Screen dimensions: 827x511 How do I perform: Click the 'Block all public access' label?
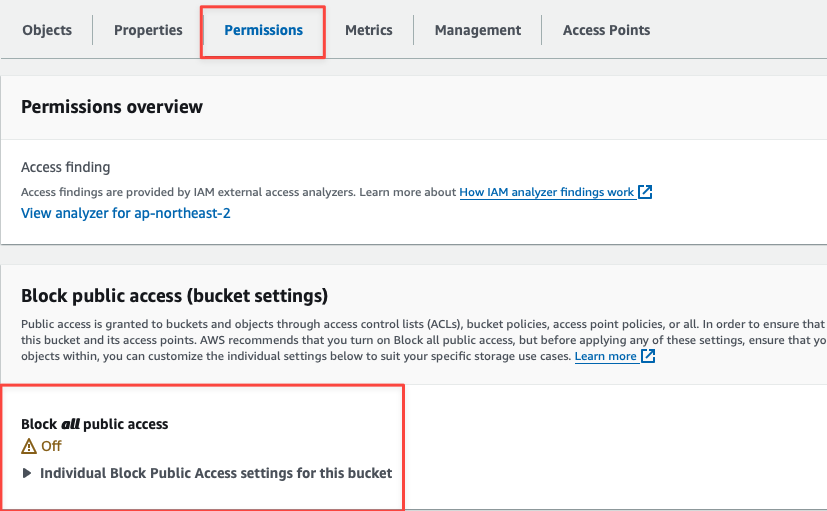point(95,424)
